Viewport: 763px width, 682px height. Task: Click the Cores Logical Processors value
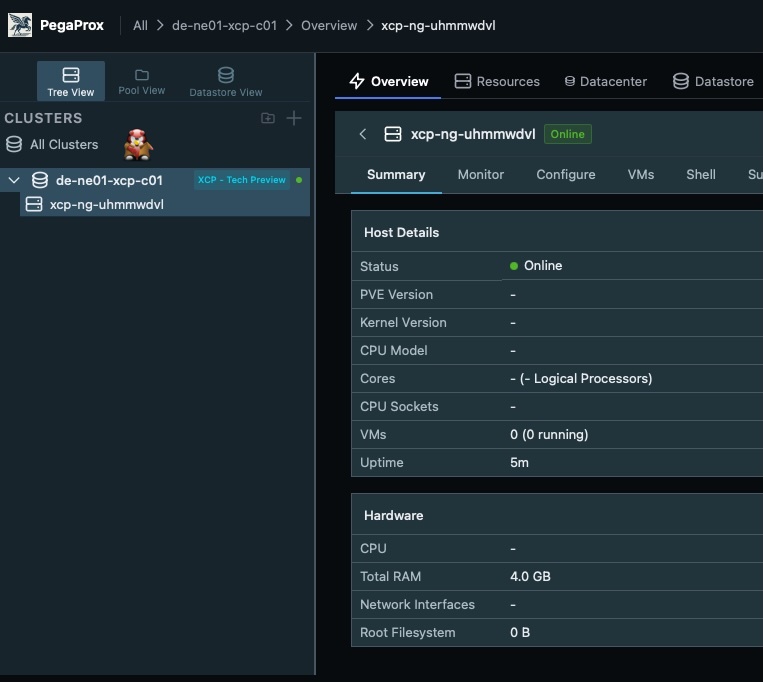pos(581,378)
